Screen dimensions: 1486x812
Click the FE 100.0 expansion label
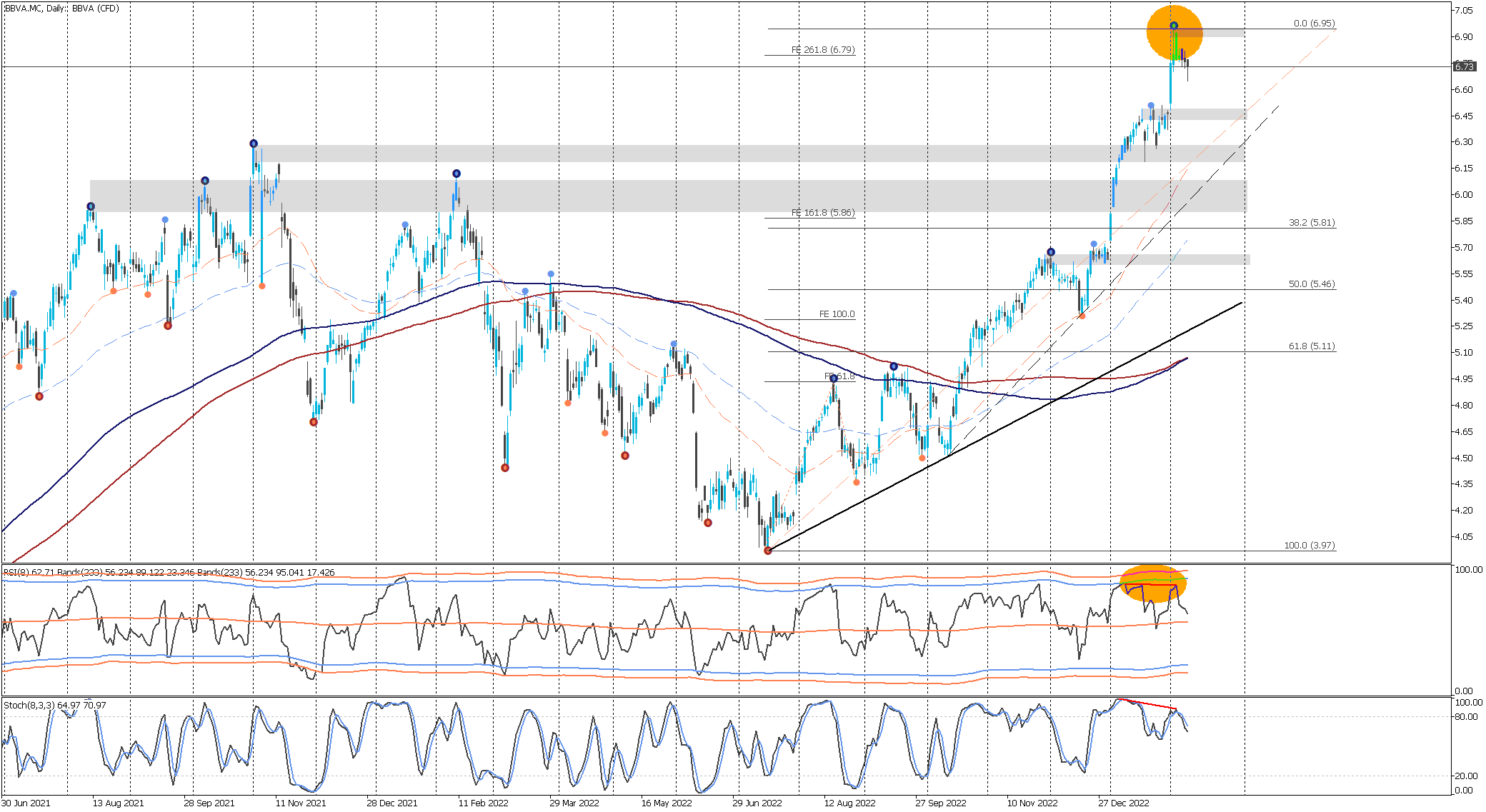coord(837,314)
